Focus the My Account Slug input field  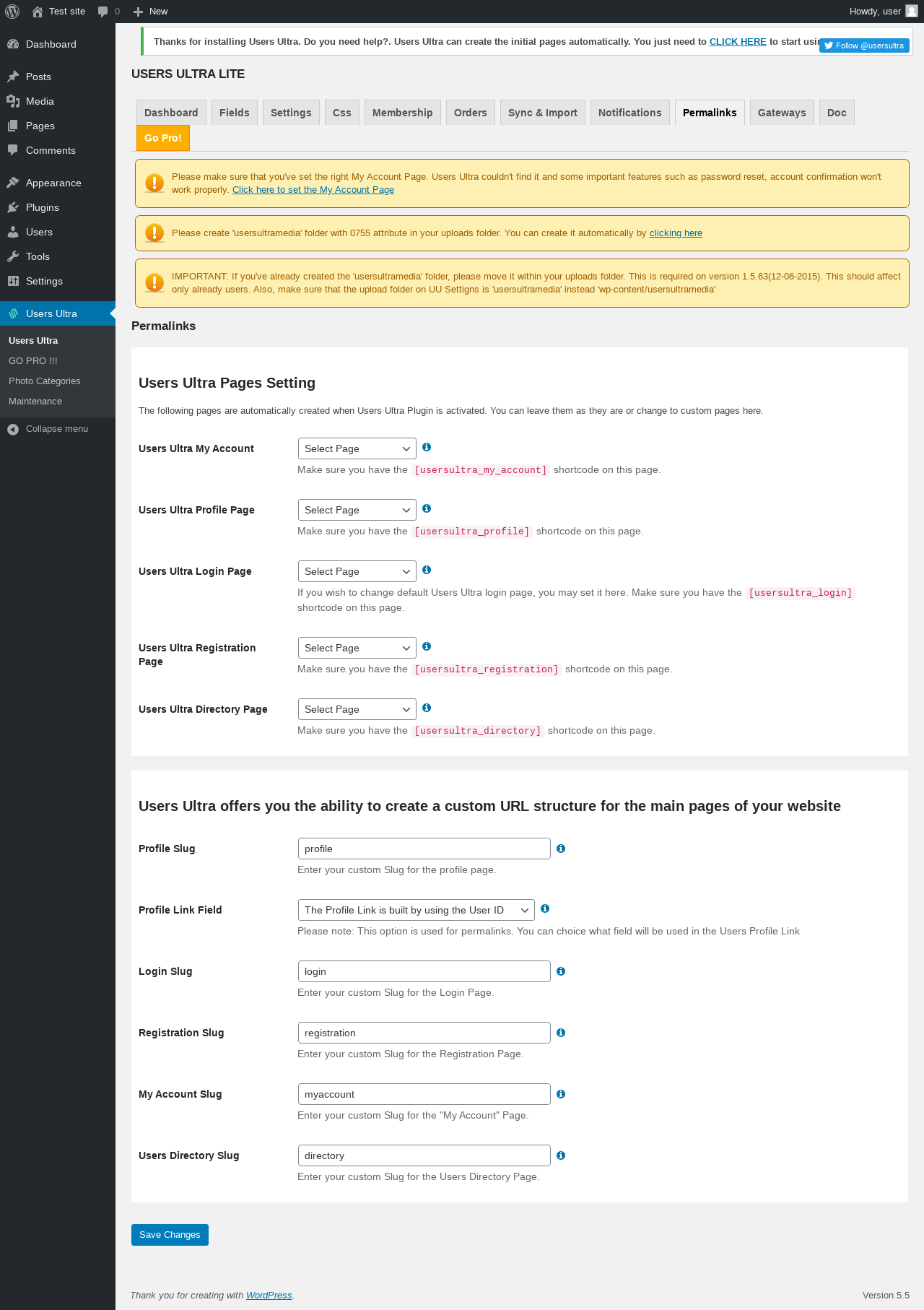pyautogui.click(x=424, y=1094)
